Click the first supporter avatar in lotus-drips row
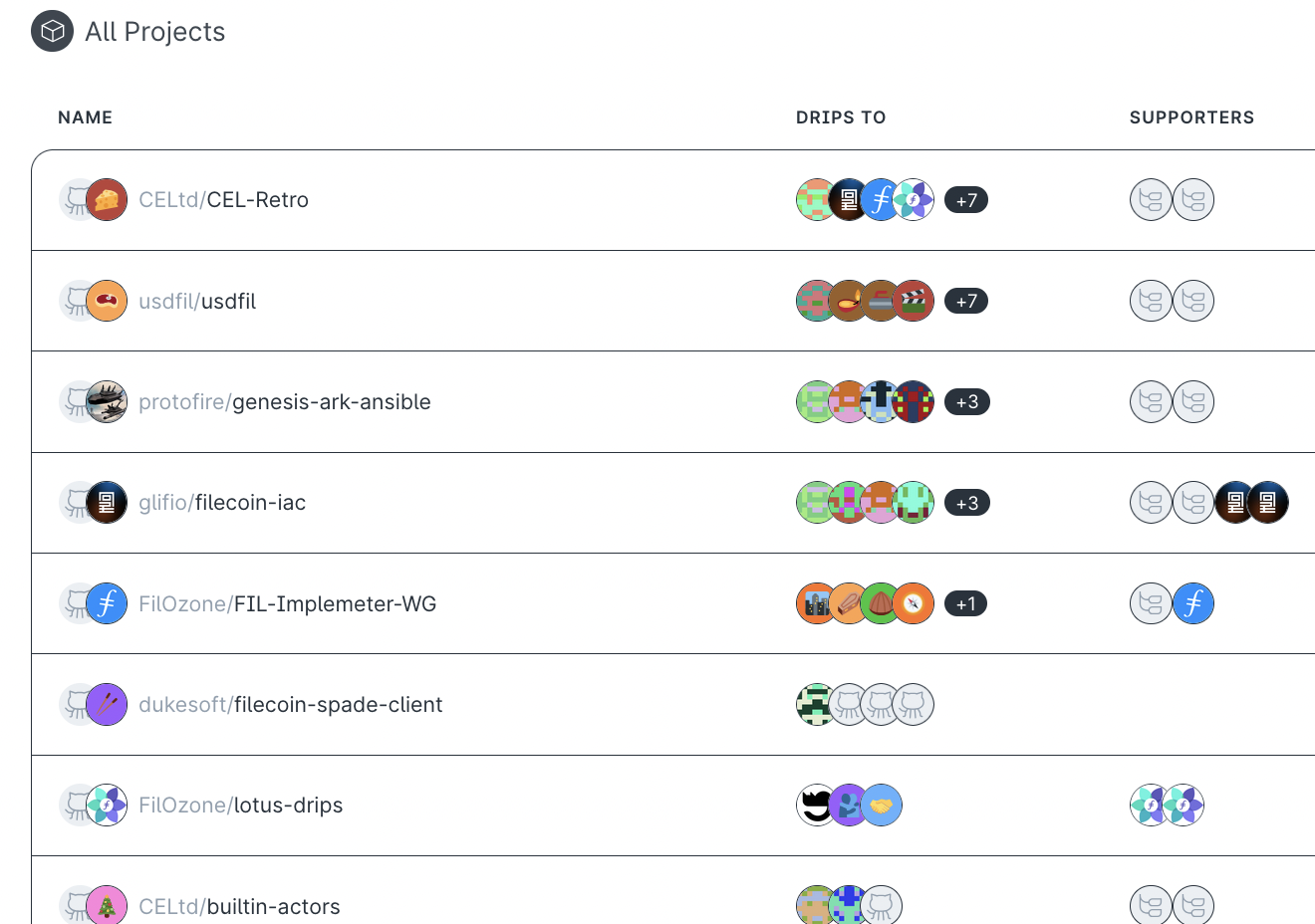Screen dimensions: 1315x924 click(1150, 806)
